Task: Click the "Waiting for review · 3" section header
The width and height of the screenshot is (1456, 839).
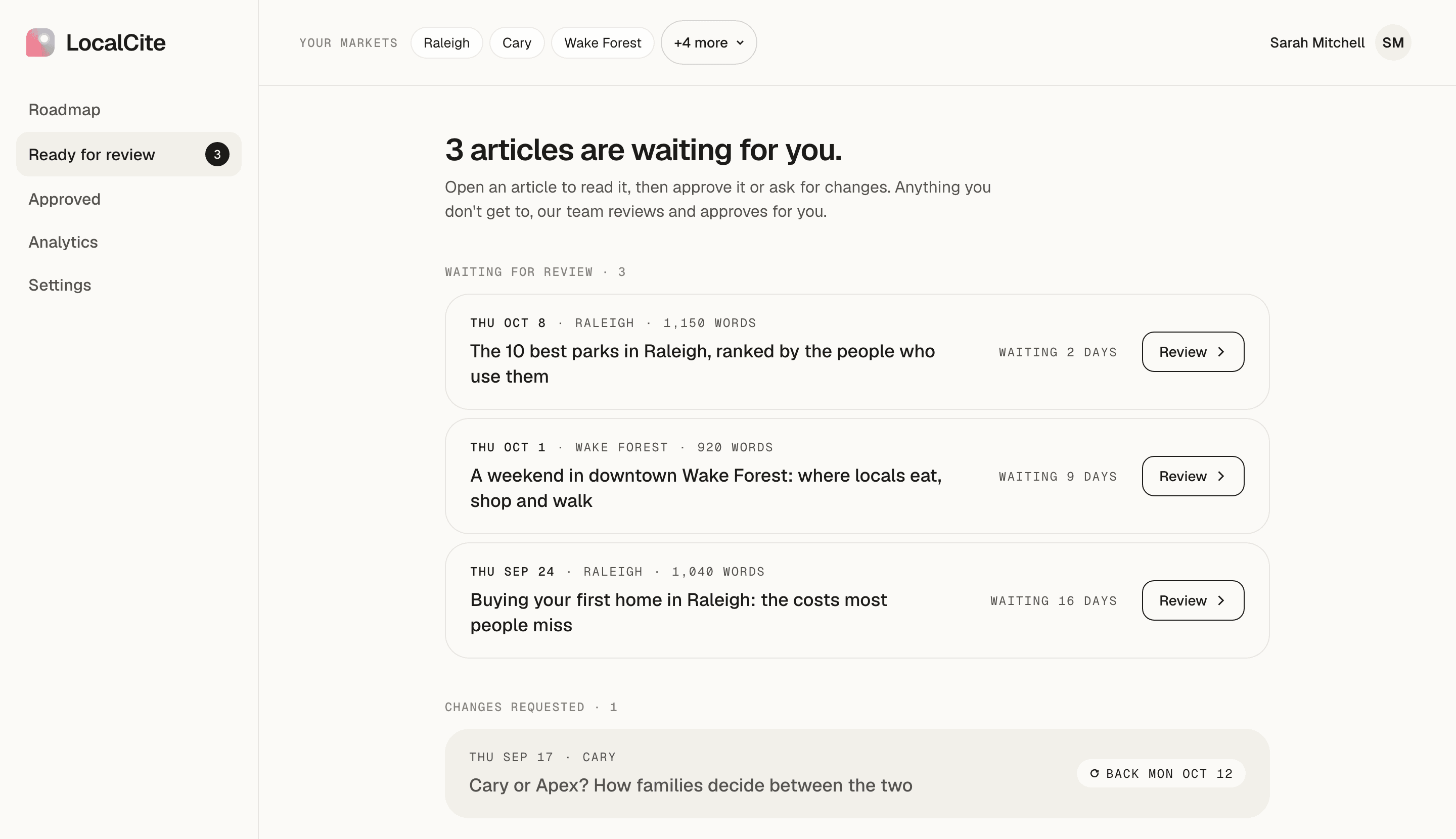Action: [x=535, y=272]
